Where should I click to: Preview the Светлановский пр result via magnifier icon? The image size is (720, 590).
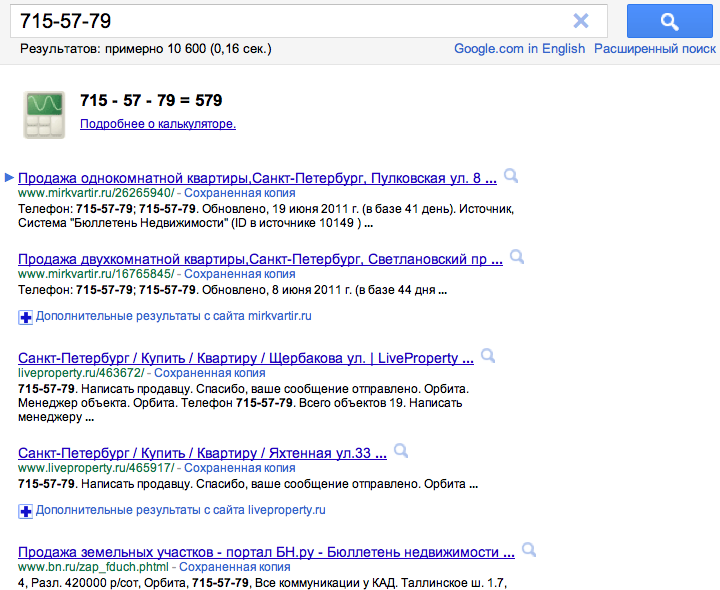[x=517, y=257]
